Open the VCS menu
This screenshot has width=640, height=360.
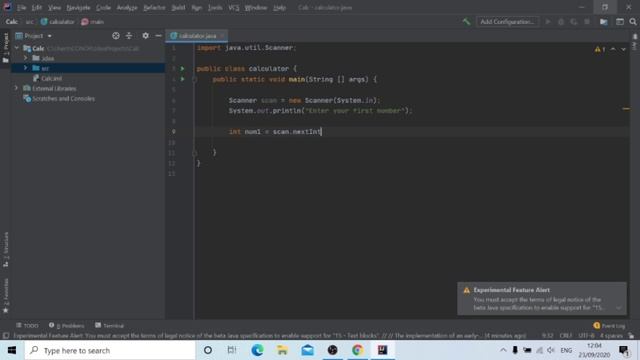pyautogui.click(x=234, y=7)
